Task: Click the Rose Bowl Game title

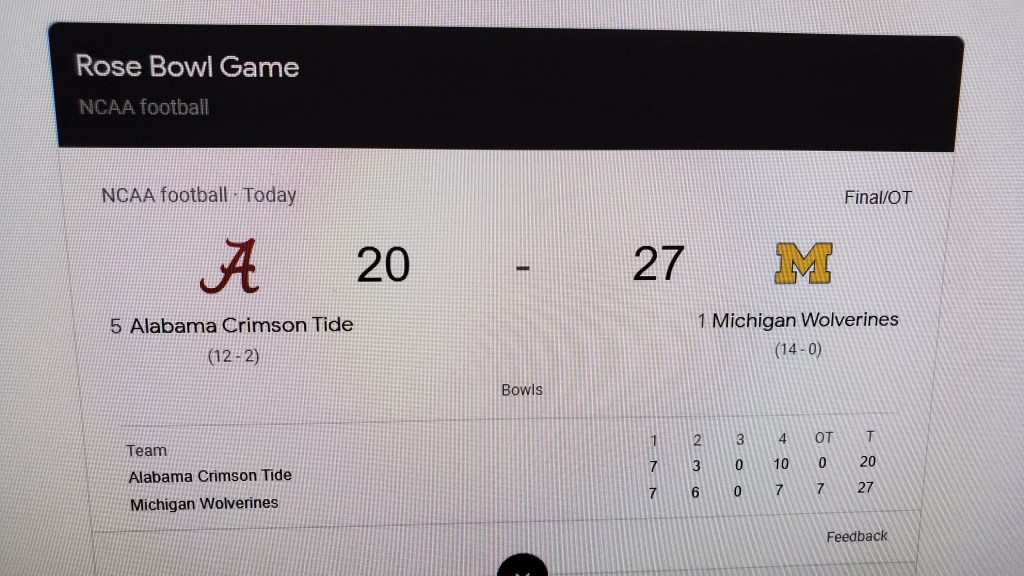Action: (187, 67)
